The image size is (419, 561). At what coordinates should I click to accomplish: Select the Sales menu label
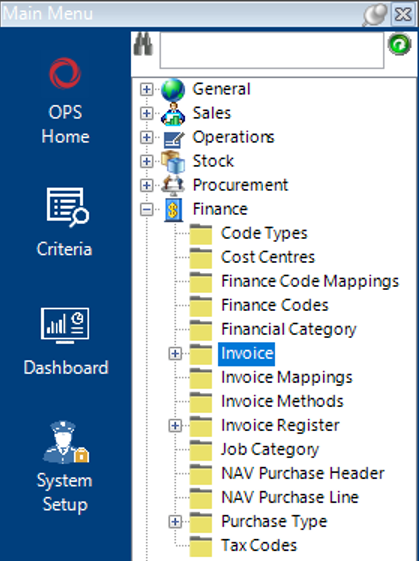point(212,113)
